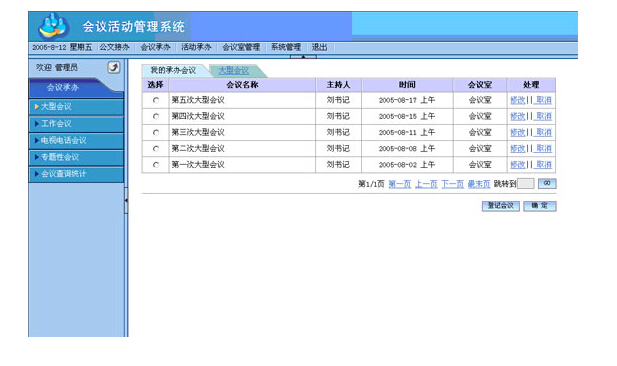This screenshot has height=366, width=617.
Task: Select the 会议承办 sidebar header tab
Action: [x=63, y=88]
